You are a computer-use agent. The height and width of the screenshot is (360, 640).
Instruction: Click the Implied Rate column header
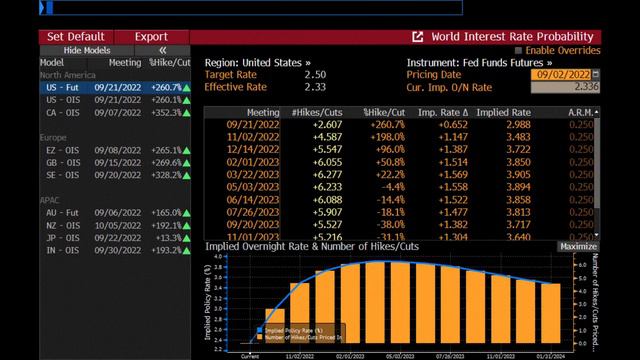point(504,113)
